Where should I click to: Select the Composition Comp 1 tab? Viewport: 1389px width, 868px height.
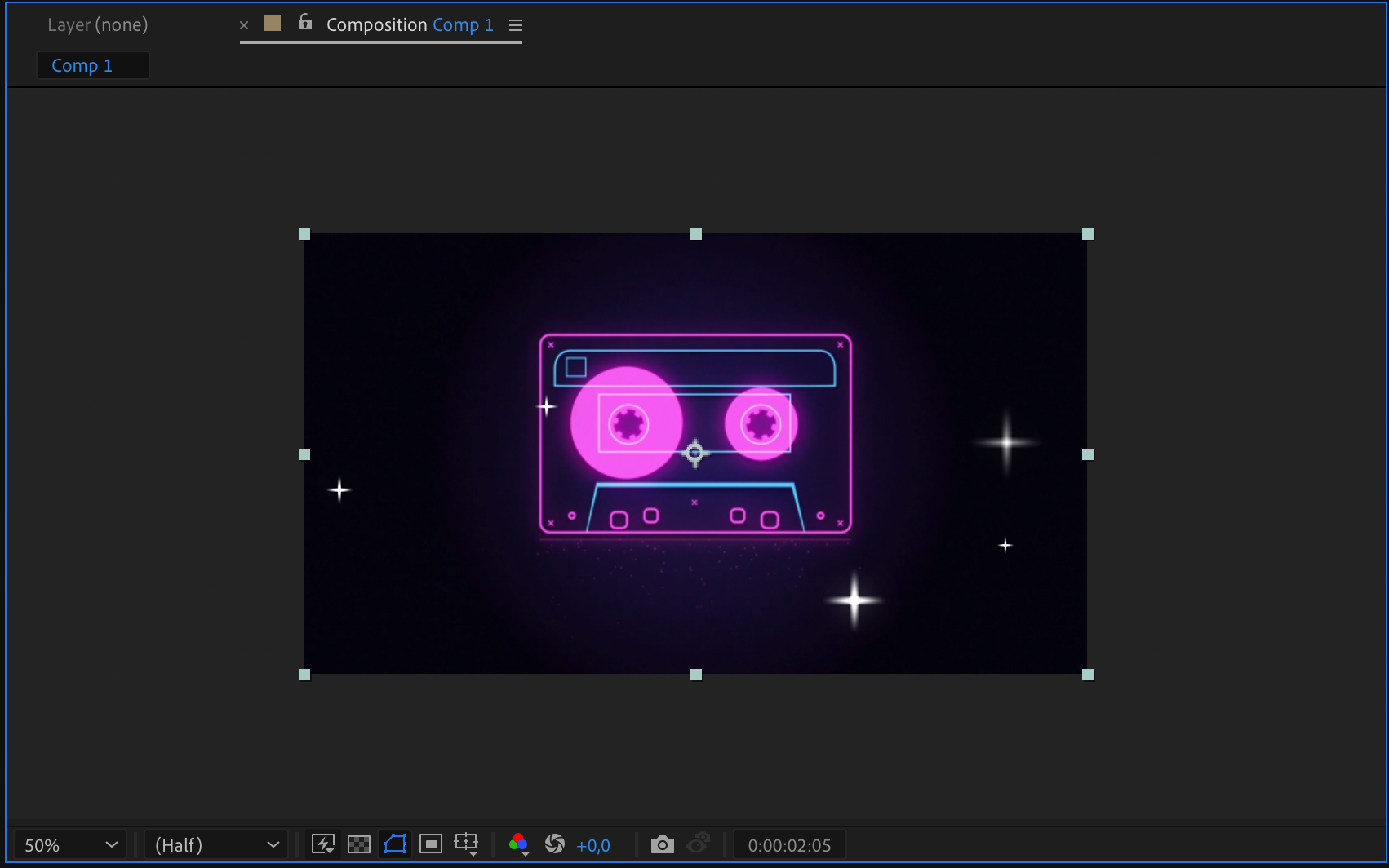pos(409,25)
